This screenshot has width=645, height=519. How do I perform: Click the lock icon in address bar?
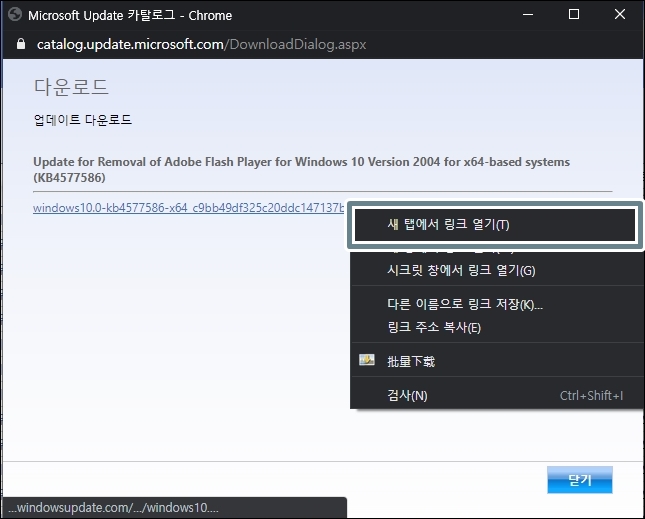[21, 44]
